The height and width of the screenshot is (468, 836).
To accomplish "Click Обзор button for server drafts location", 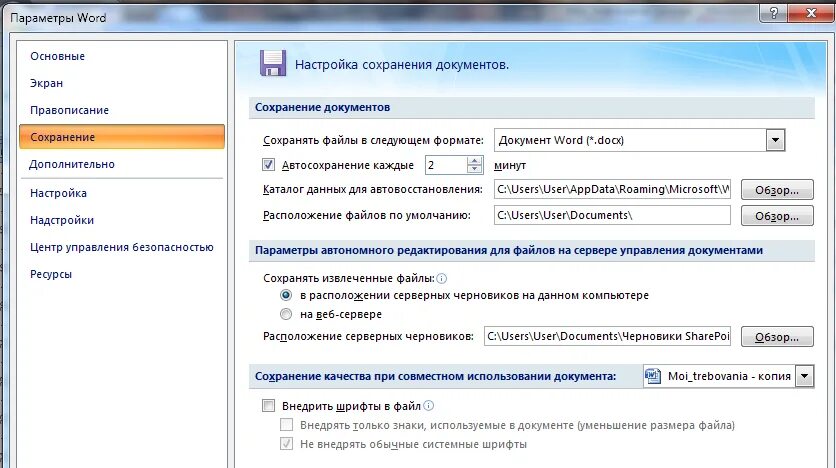I will (x=777, y=337).
